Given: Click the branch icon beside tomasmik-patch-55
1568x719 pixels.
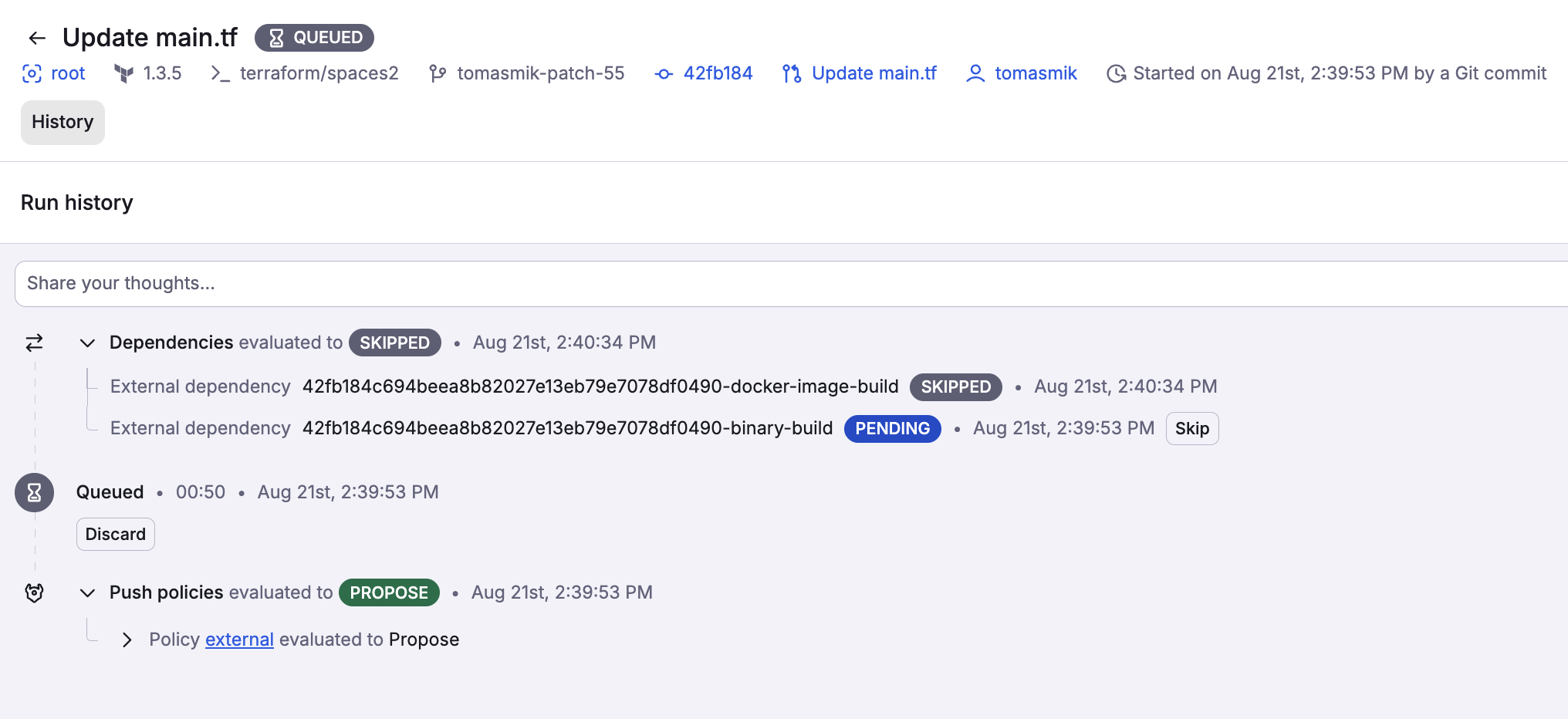Looking at the screenshot, I should point(438,73).
